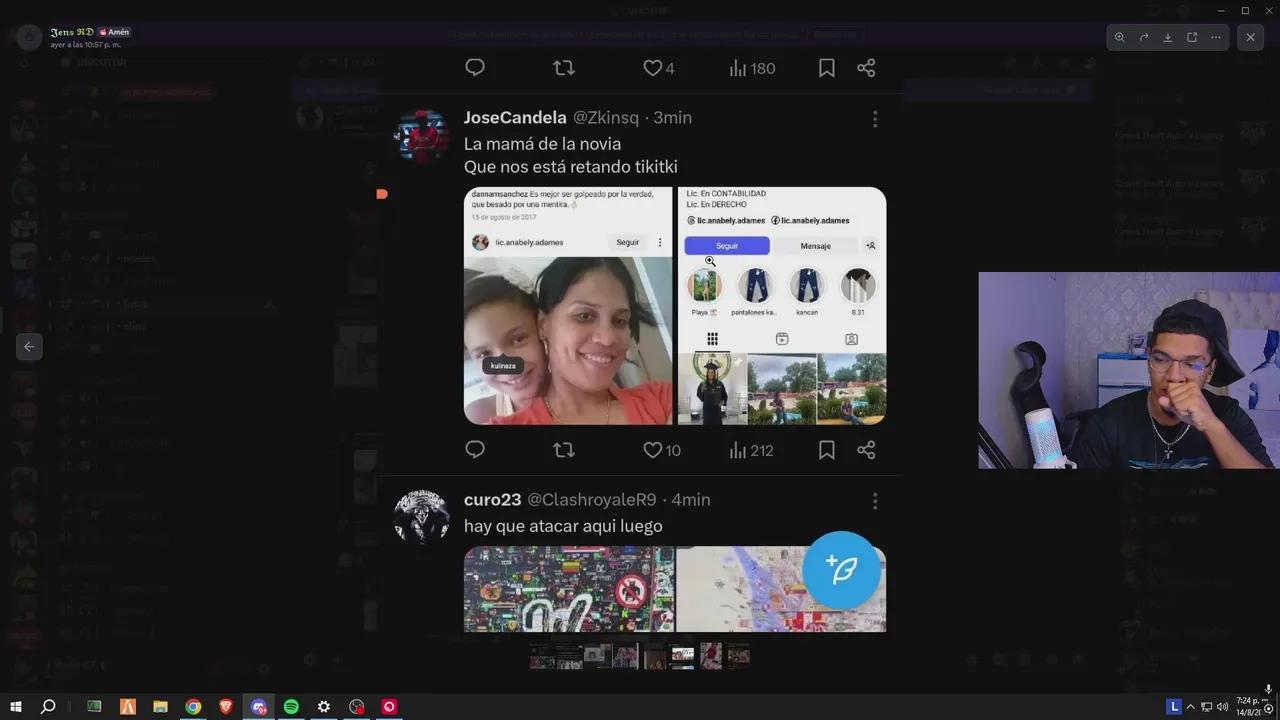Open Discord from the taskbar
The width and height of the screenshot is (1280, 720).
259,707
